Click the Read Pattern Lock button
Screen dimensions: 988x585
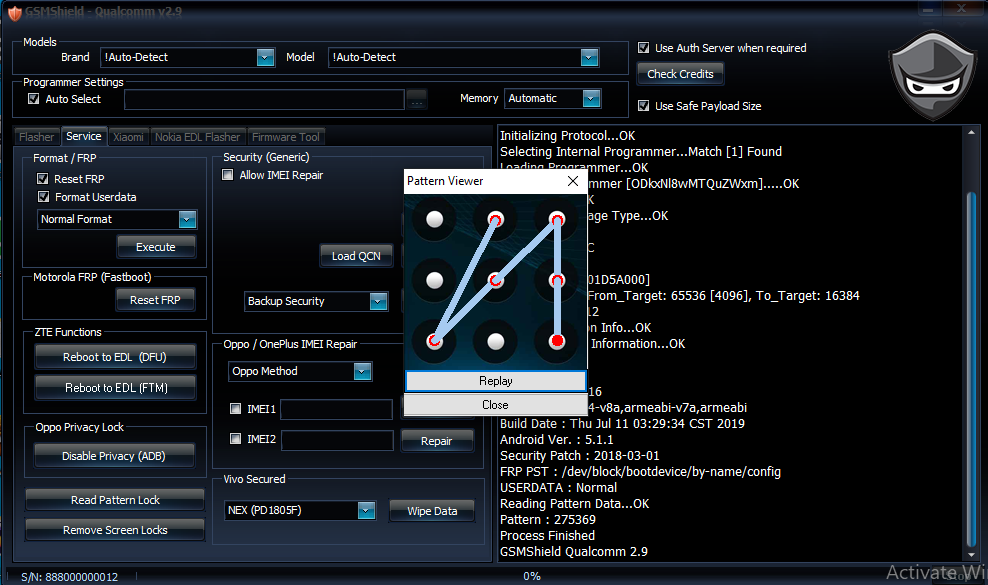click(x=115, y=500)
